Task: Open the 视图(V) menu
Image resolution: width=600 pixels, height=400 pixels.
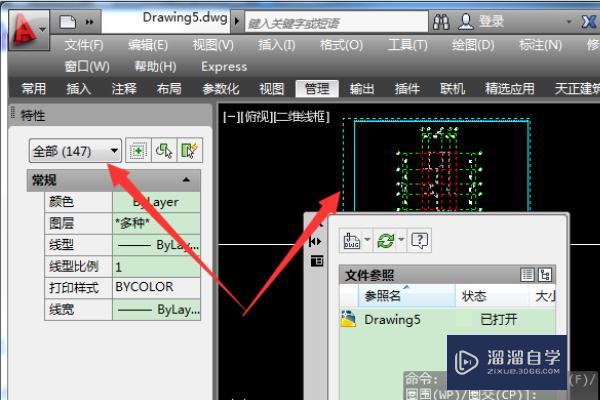Action: (x=213, y=46)
